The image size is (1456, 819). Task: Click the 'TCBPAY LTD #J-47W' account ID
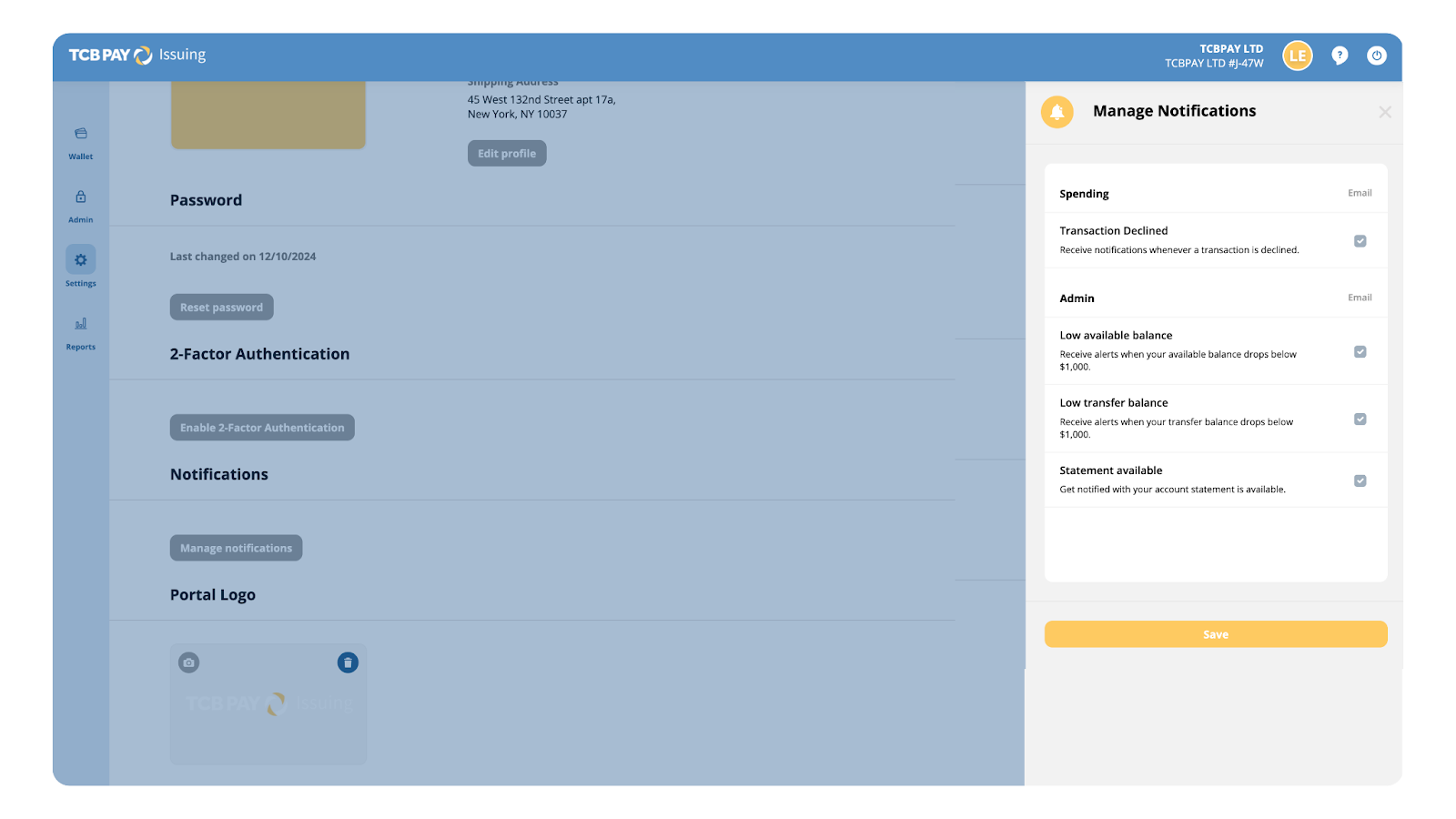point(1214,64)
